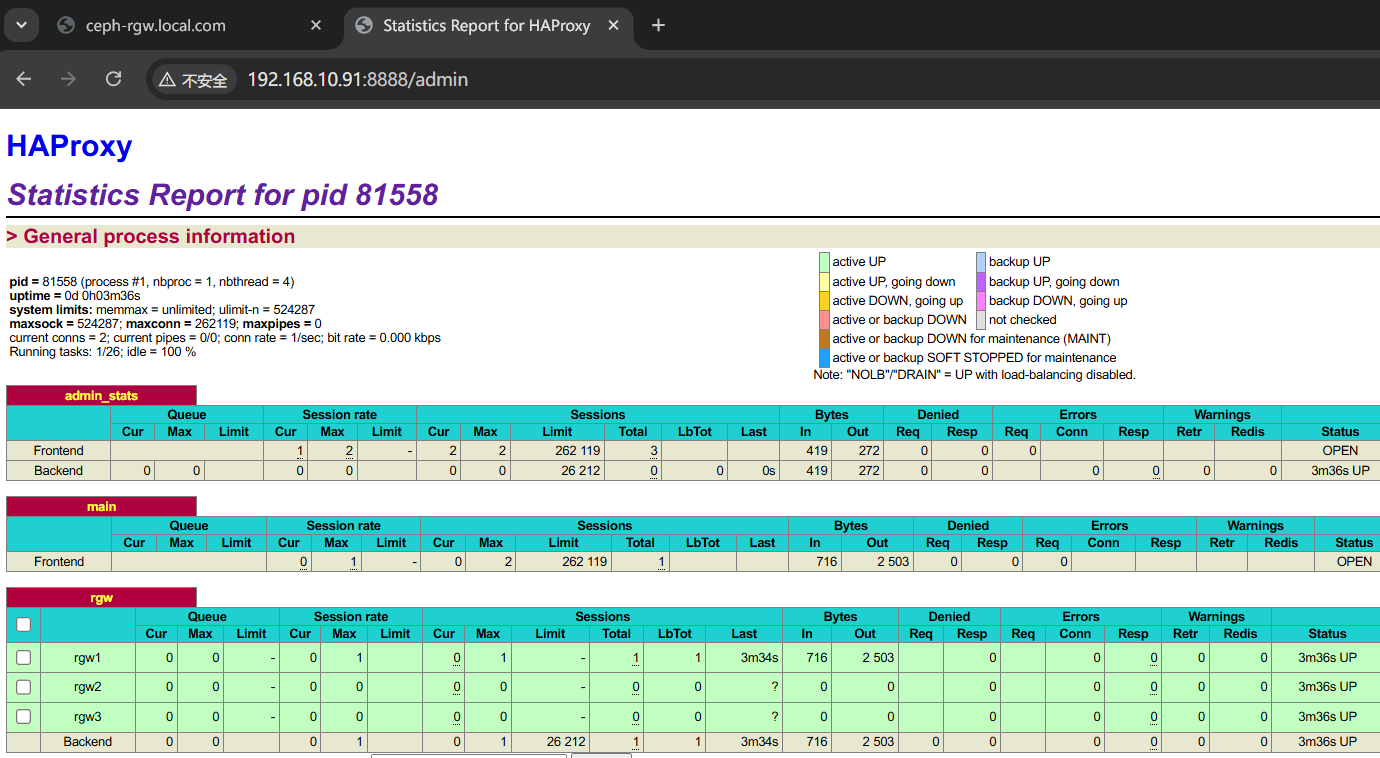Click rgw2 3m36s UP status cell
The image size is (1380, 758).
click(x=1327, y=687)
